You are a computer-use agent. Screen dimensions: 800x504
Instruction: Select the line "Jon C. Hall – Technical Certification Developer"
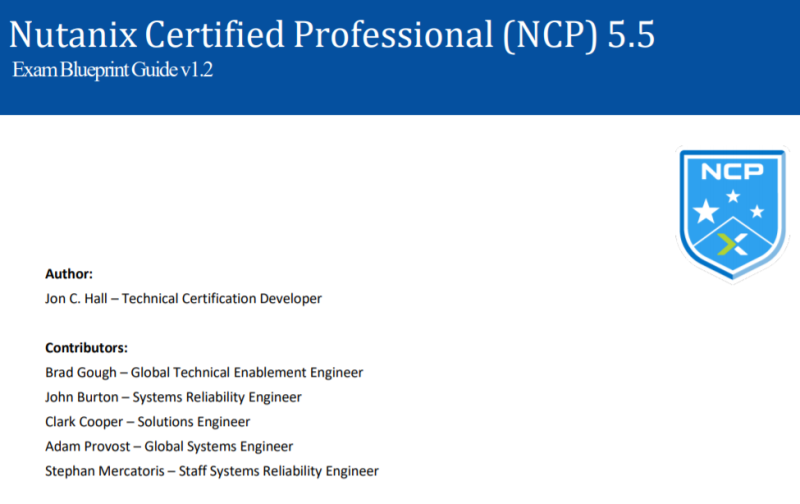pos(183,298)
